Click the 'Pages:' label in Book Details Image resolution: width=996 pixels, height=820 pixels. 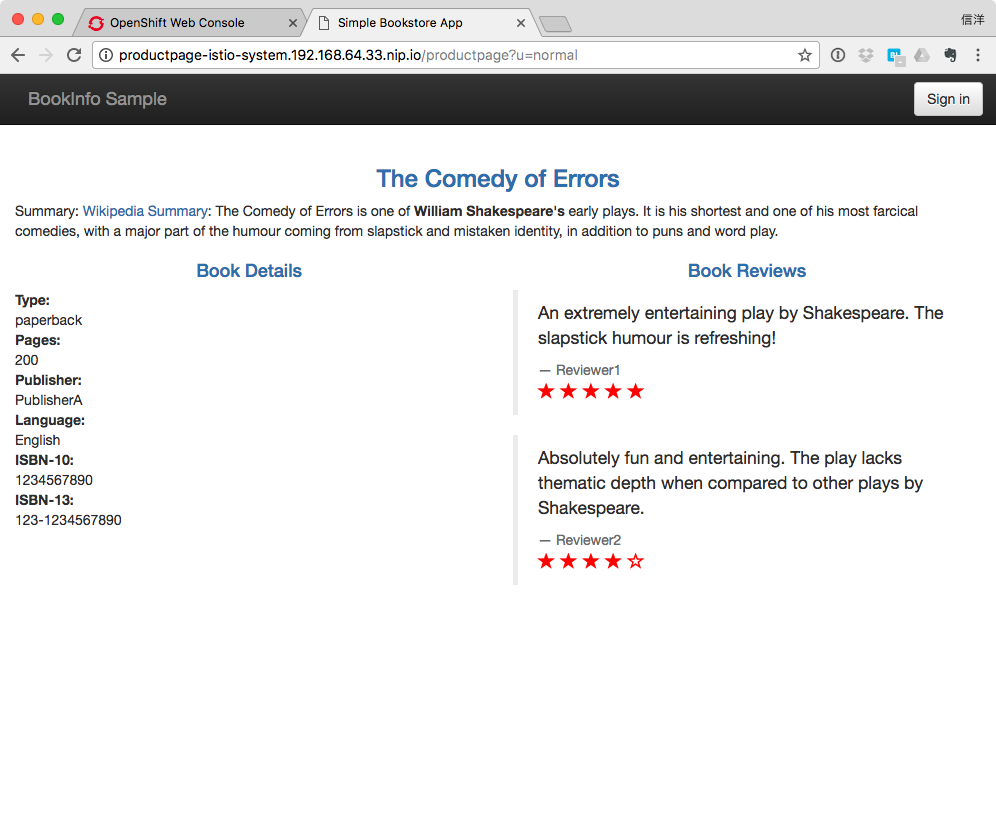click(x=37, y=340)
